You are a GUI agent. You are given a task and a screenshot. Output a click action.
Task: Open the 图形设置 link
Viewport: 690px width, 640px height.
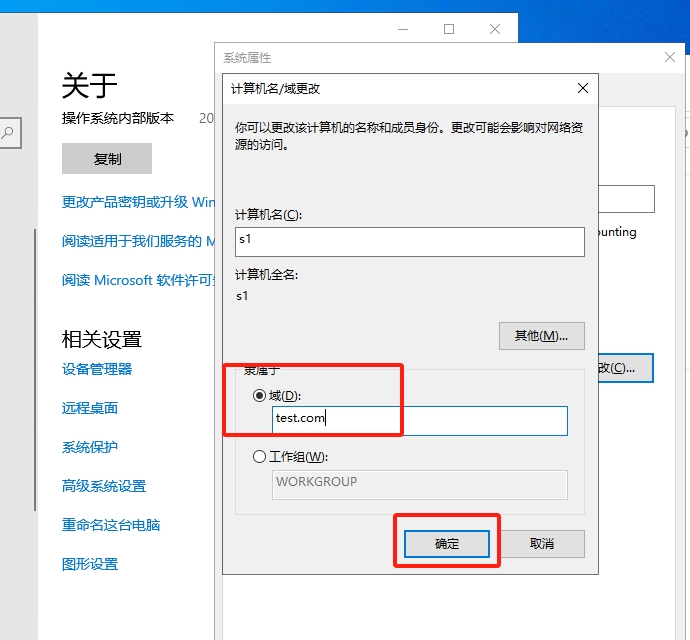[90, 564]
